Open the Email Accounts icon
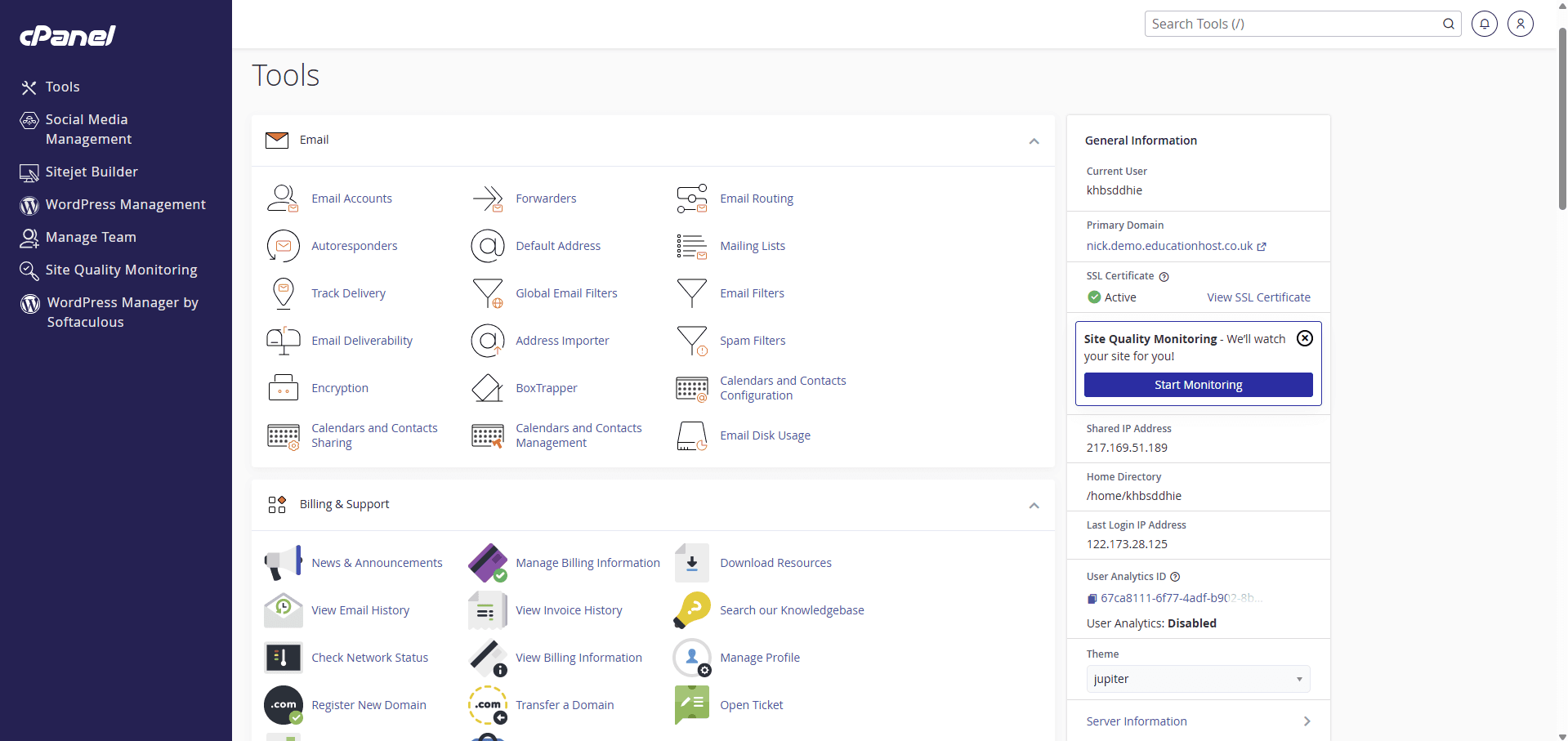Screen dimensions: 1568x741 [283, 199]
